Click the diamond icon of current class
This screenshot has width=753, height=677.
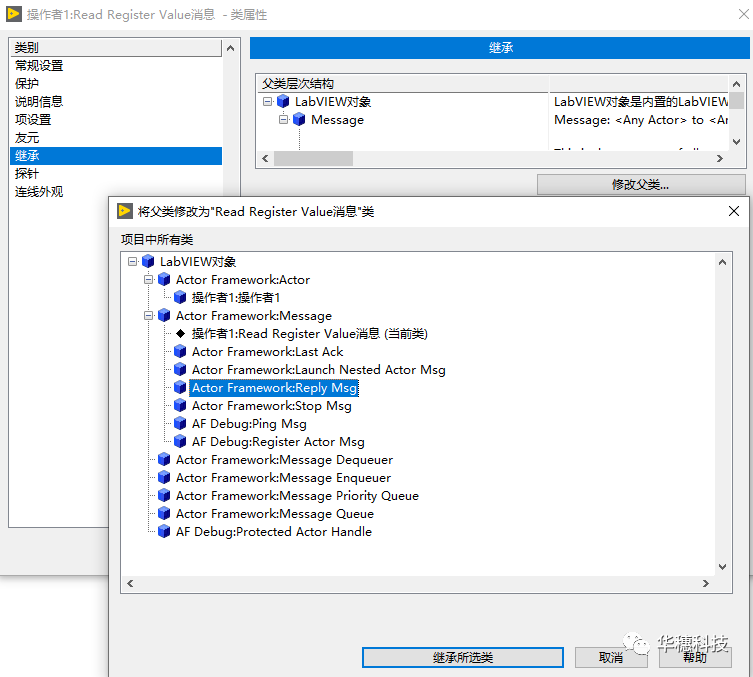click(x=181, y=333)
